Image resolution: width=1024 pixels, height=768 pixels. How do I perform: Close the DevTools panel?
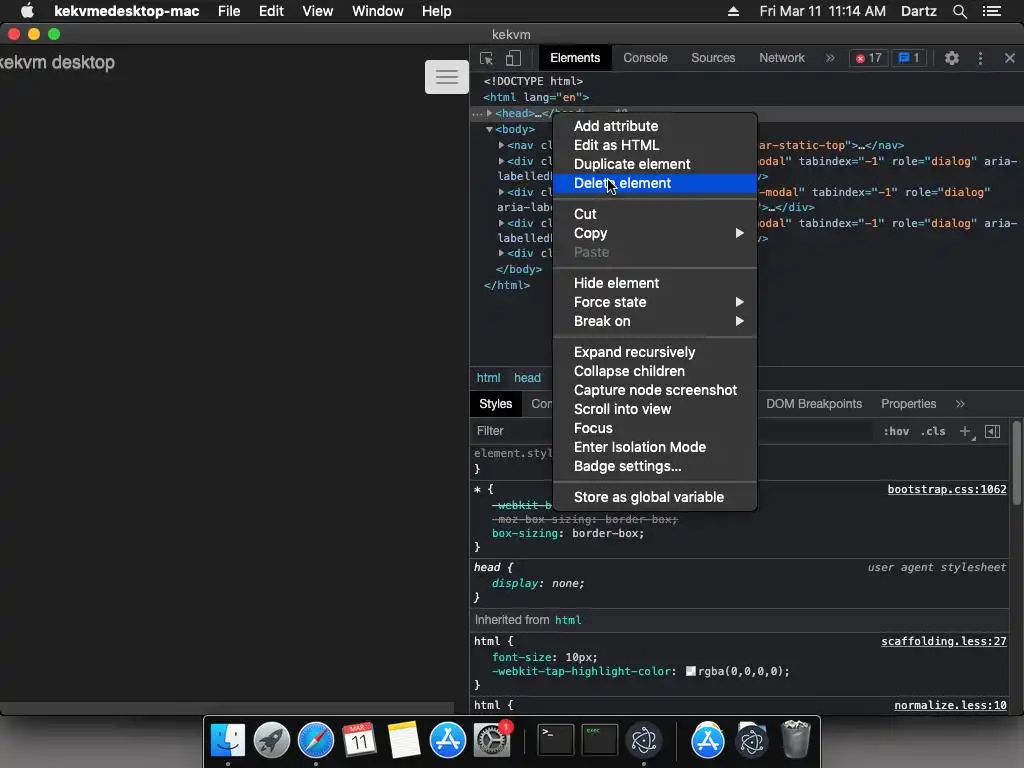pos(1010,58)
